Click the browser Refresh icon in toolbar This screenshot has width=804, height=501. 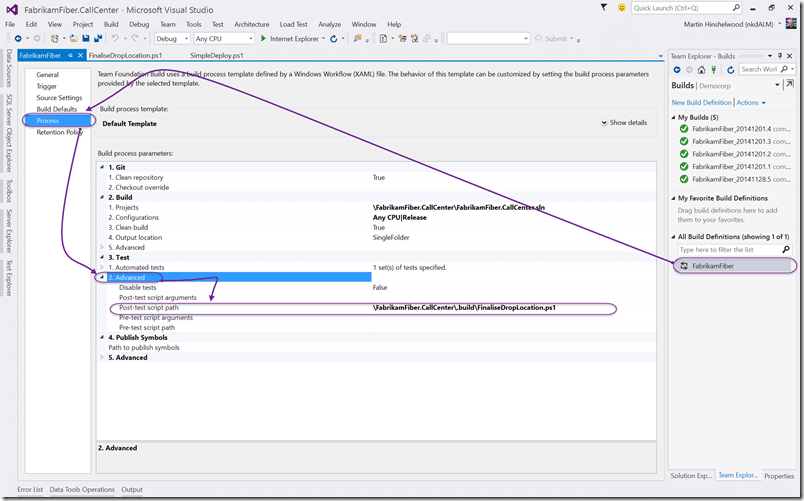click(x=334, y=38)
